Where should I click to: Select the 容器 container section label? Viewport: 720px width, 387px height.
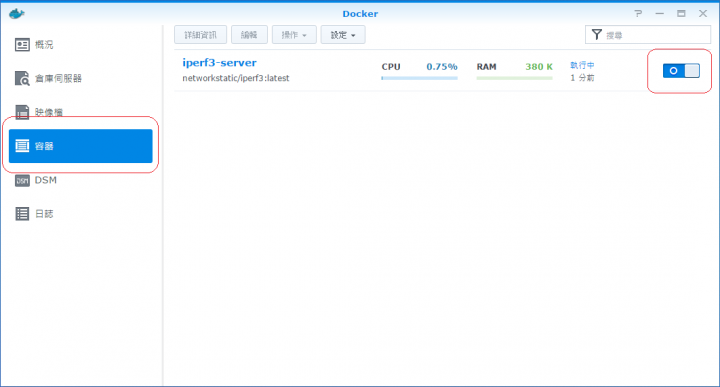[x=44, y=146]
